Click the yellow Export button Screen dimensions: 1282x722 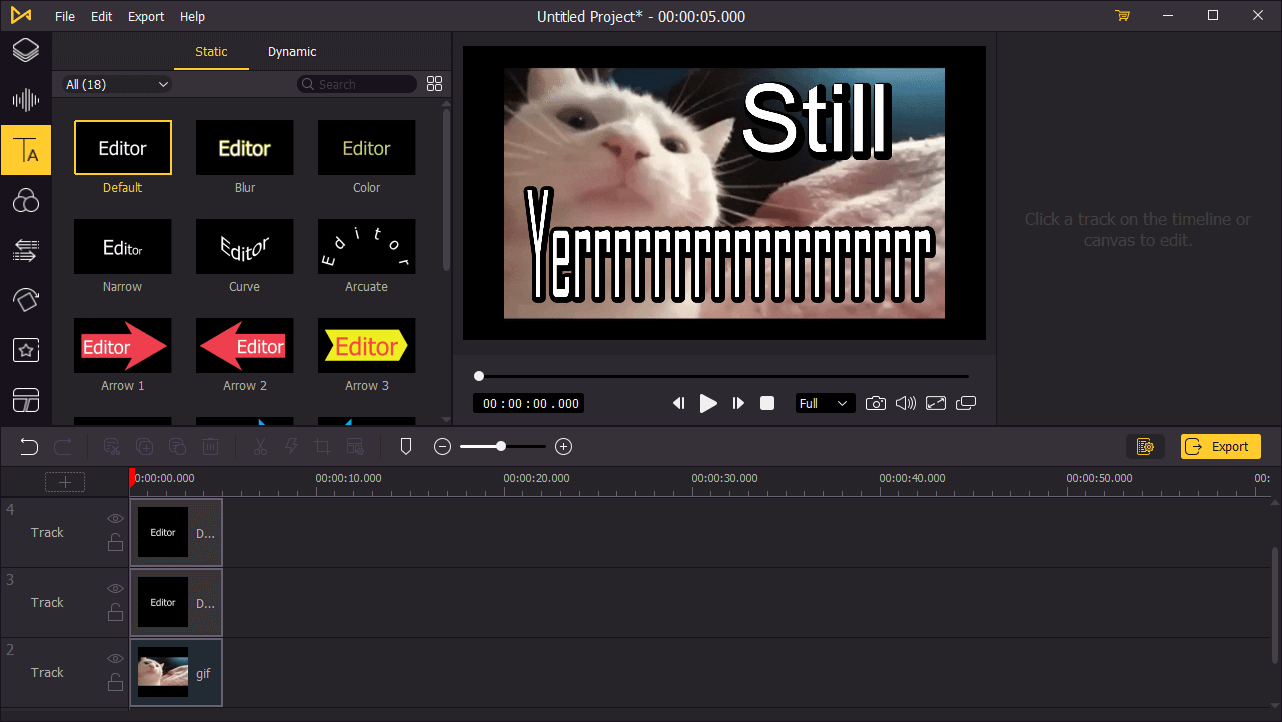1221,447
